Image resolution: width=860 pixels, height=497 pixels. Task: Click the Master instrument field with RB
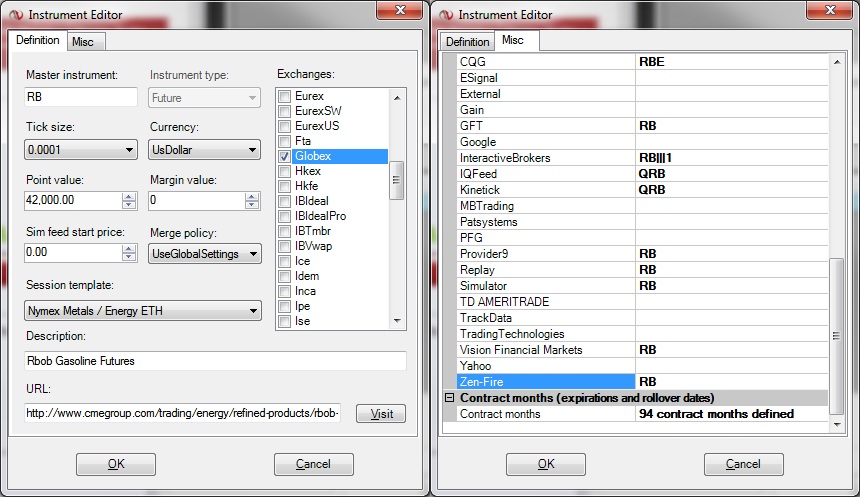[x=81, y=97]
